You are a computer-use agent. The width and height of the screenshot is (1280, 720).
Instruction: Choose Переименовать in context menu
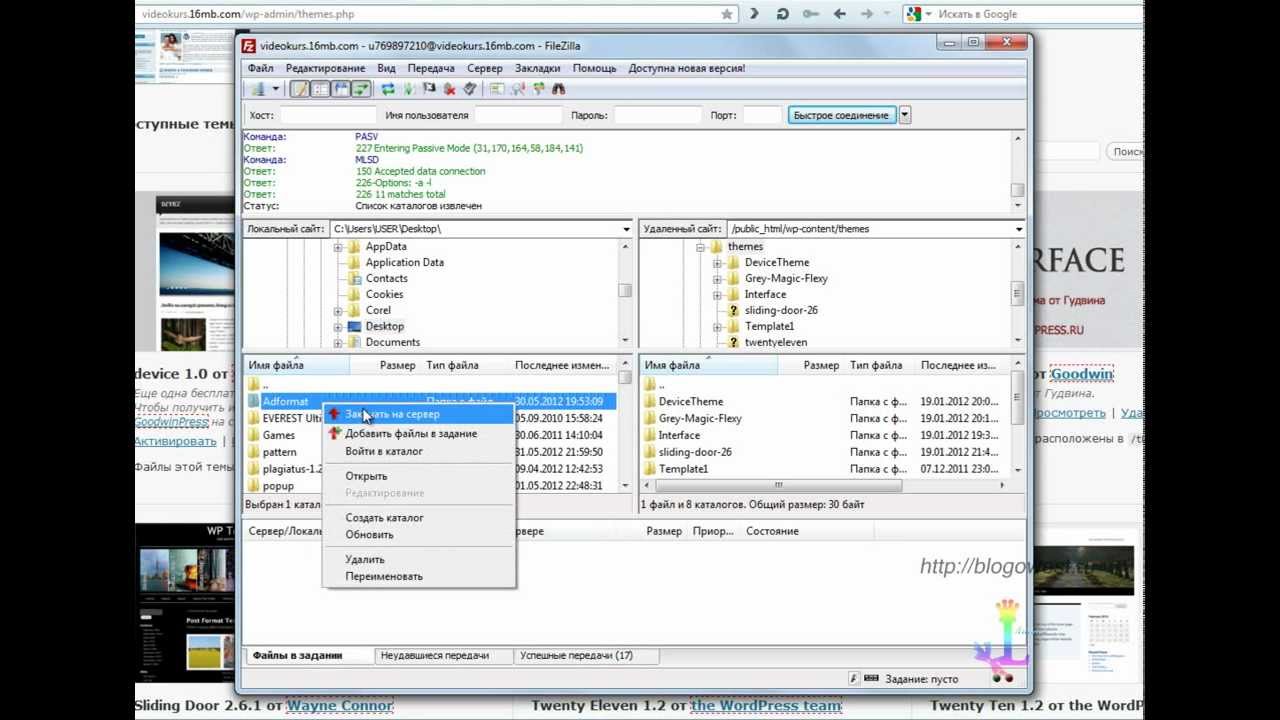pyautogui.click(x=418, y=577)
